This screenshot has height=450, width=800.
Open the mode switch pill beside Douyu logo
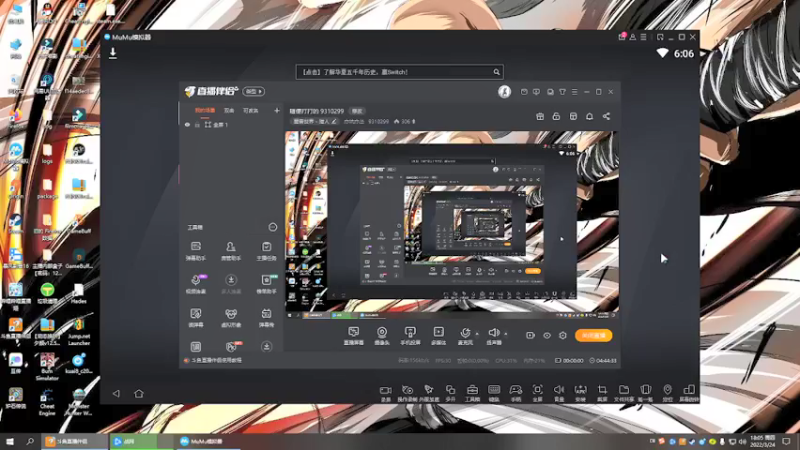pyautogui.click(x=254, y=91)
